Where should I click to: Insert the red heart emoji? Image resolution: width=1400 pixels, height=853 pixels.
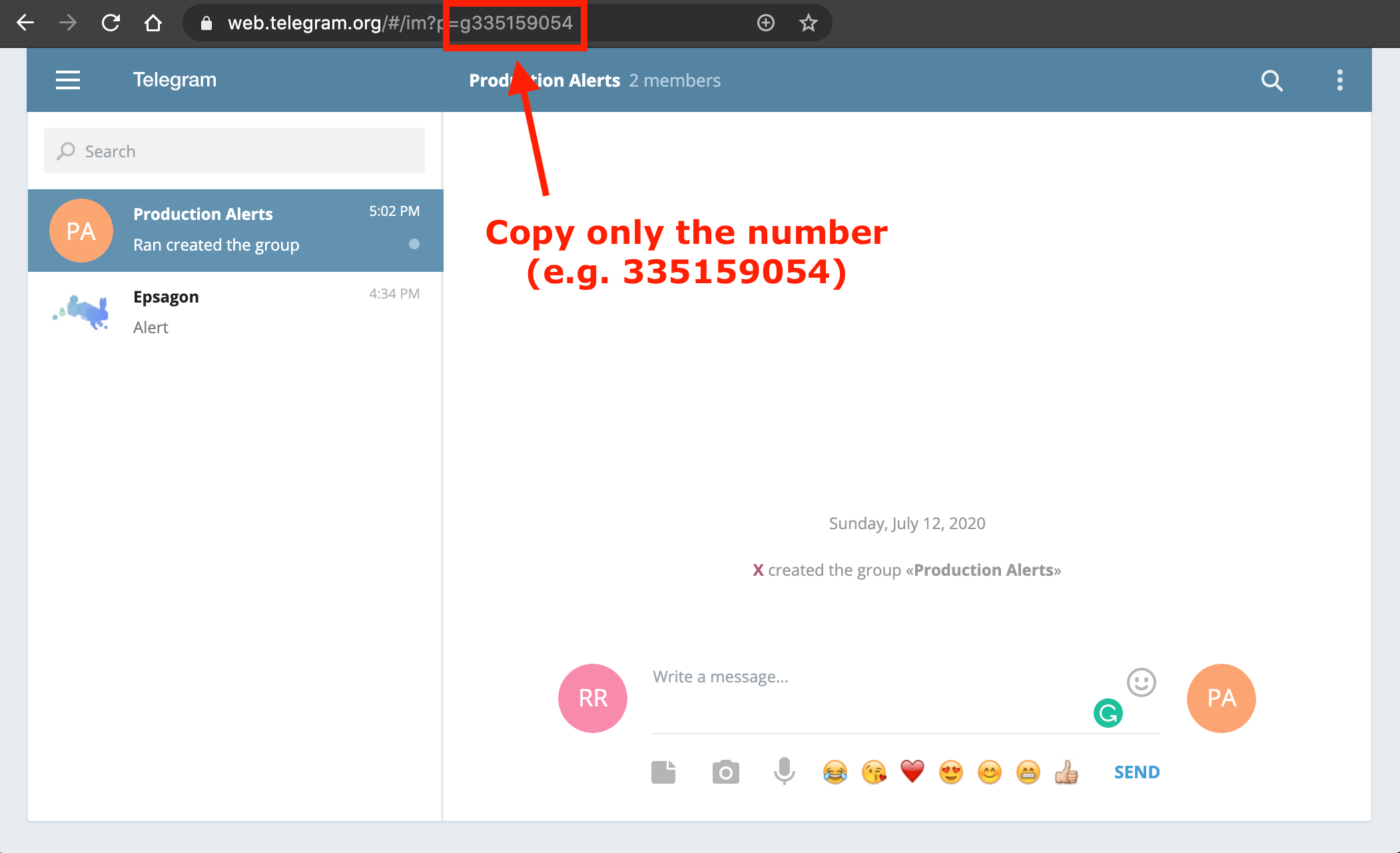912,772
